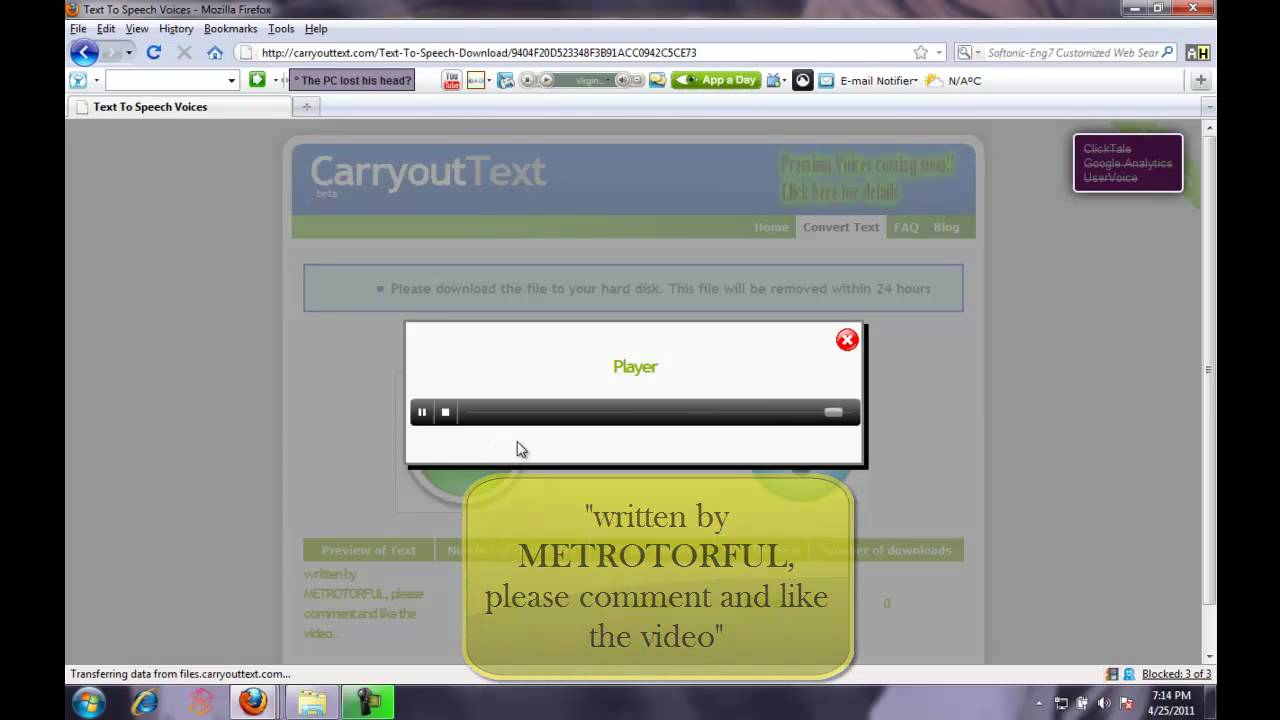Click CarryoutText logo
Screen dimensions: 1280x720
point(428,172)
